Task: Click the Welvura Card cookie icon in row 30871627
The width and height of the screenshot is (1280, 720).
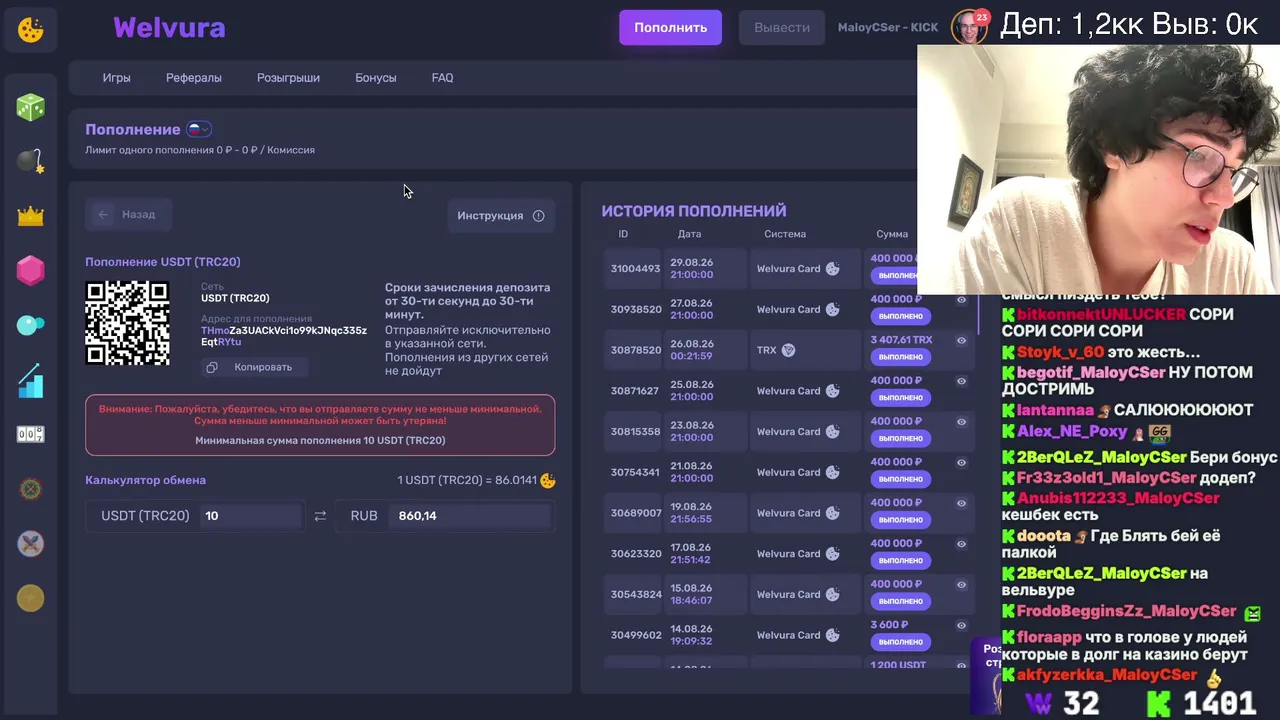Action: coord(832,391)
